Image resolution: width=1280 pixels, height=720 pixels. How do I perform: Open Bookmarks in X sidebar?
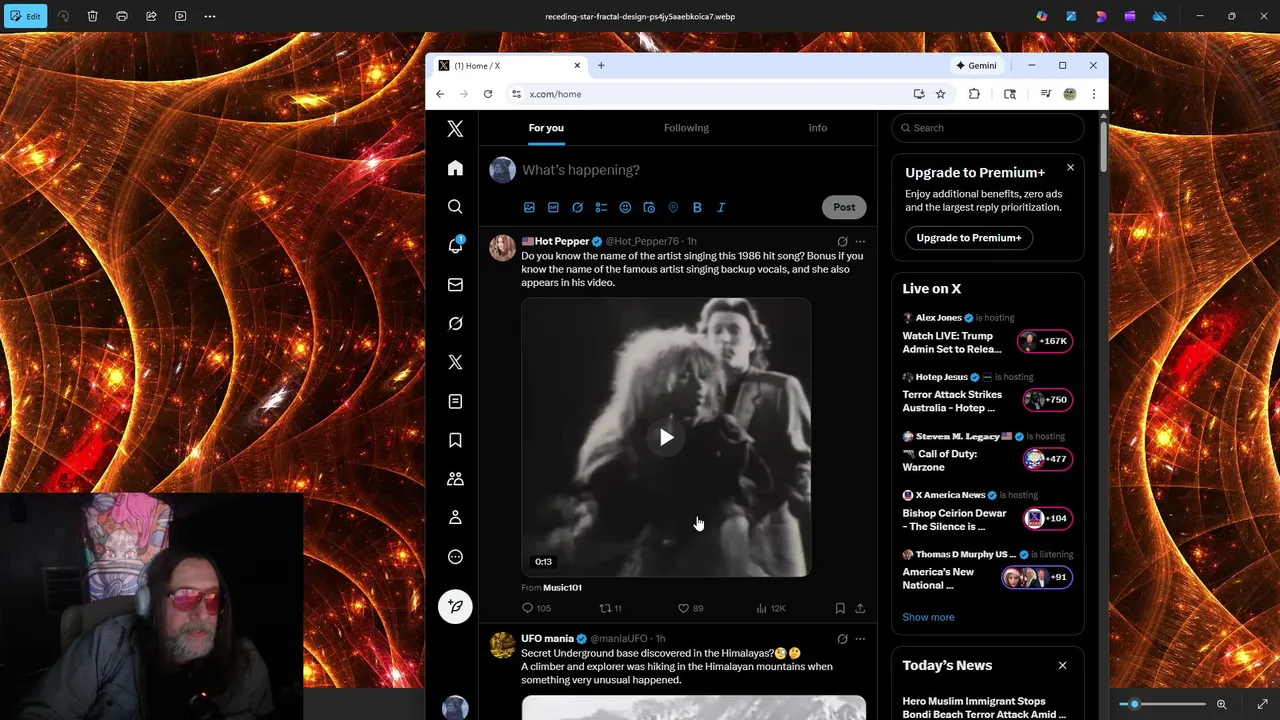455,440
